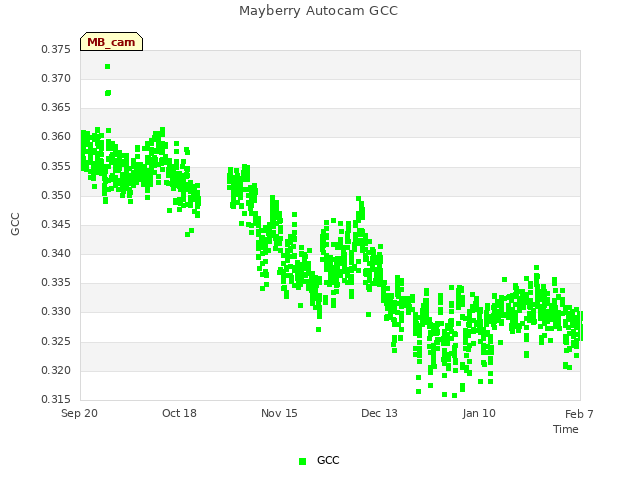Click the 0.340 y-axis value
This screenshot has height=480, width=640.
[56, 253]
